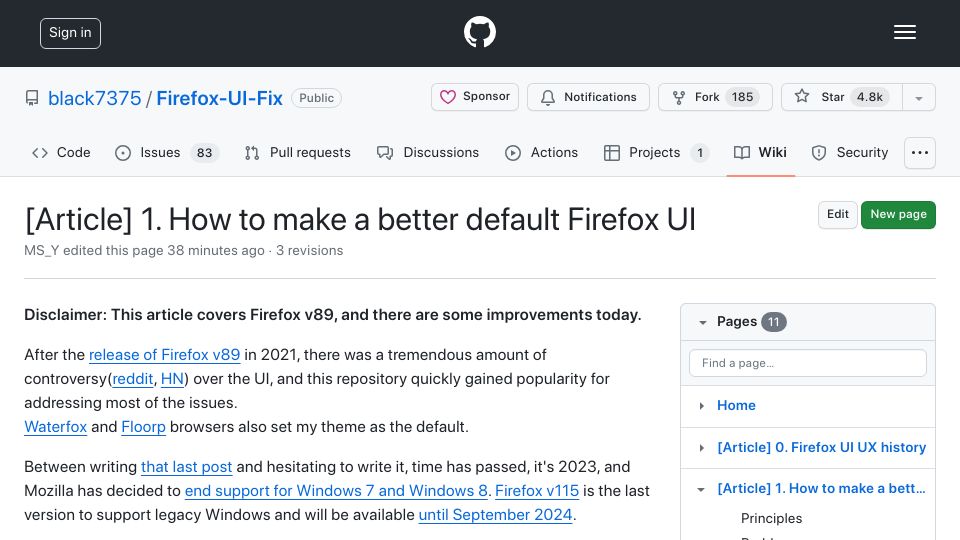The height and width of the screenshot is (540, 960).
Task: Open the 3 revisions history link
Action: click(309, 250)
